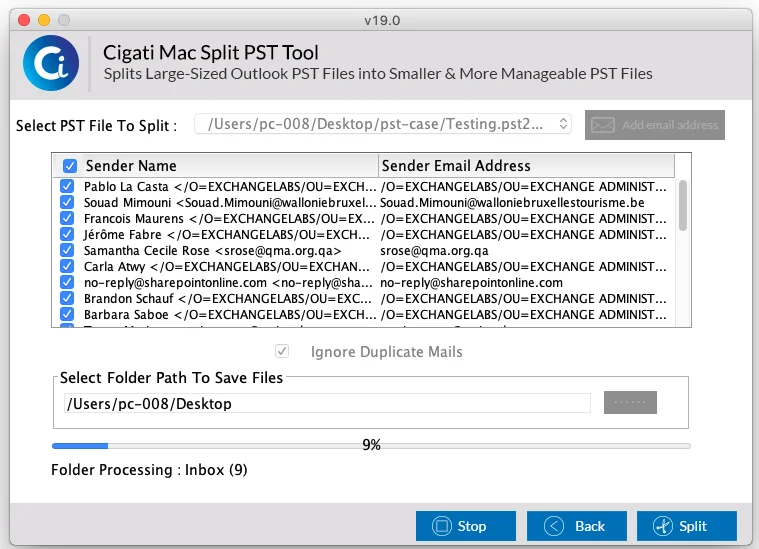The image size is (759, 549).
Task: Uncheck Jérôme Fabre row checkbox
Action: (67, 234)
